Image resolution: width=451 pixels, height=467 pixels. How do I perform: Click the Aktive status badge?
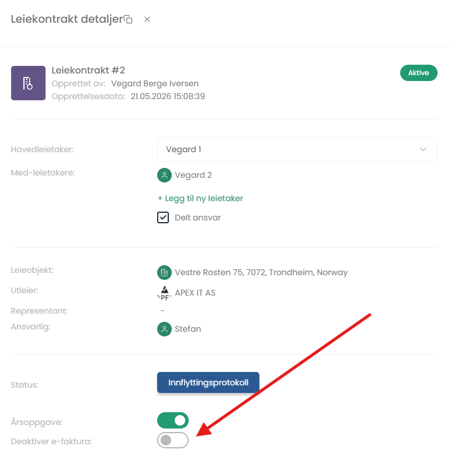(419, 73)
